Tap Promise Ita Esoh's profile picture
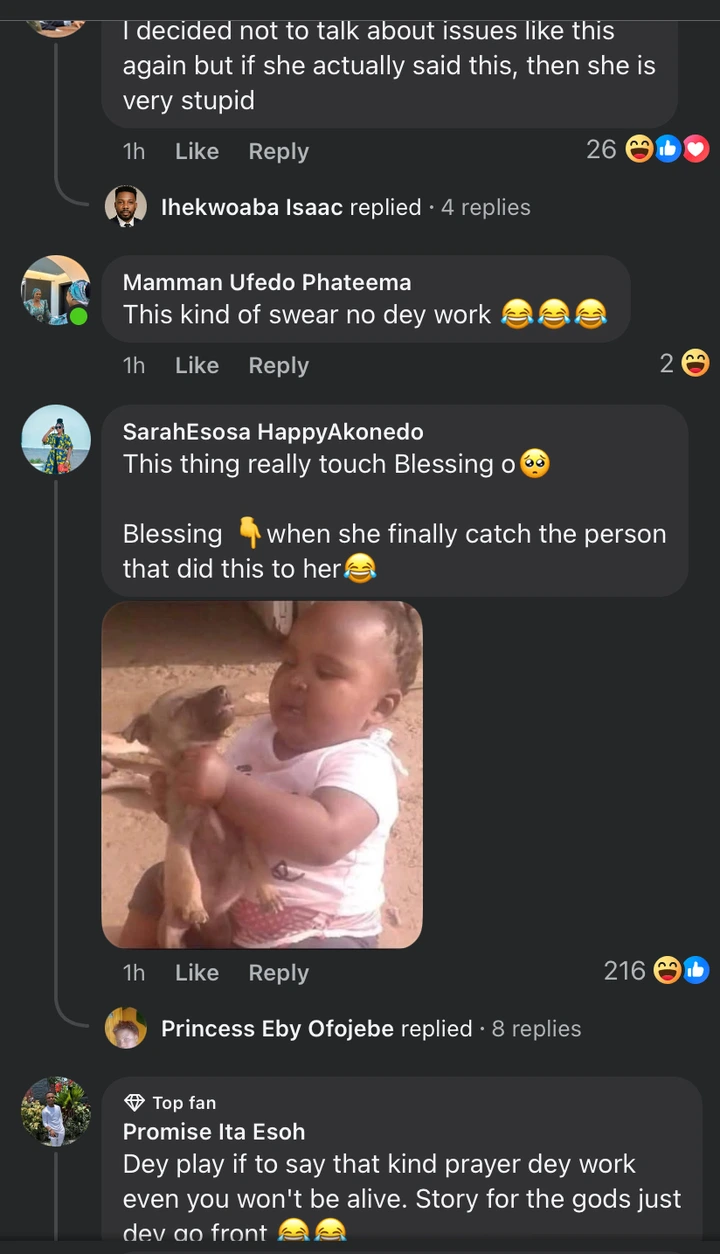The height and width of the screenshot is (1254, 720). click(56, 1111)
